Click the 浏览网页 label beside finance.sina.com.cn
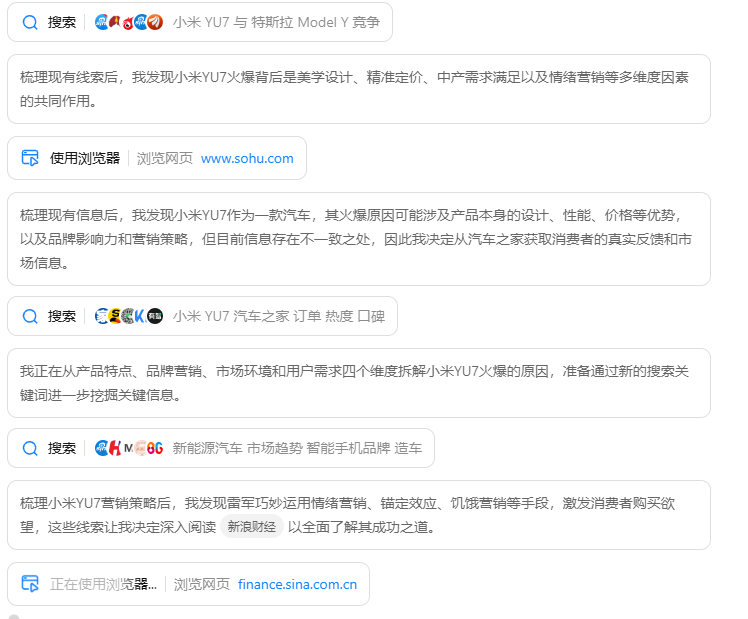Viewport: 748px width, 619px height. point(202,584)
